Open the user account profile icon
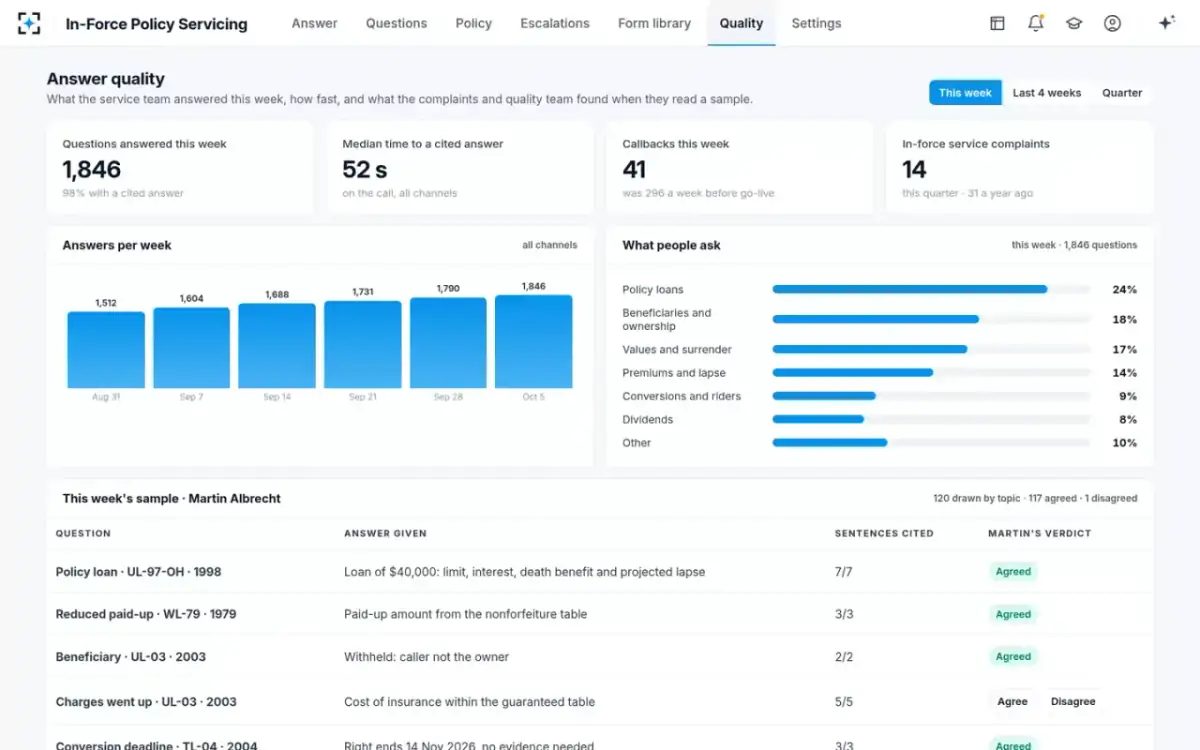The height and width of the screenshot is (750, 1200). (1112, 23)
